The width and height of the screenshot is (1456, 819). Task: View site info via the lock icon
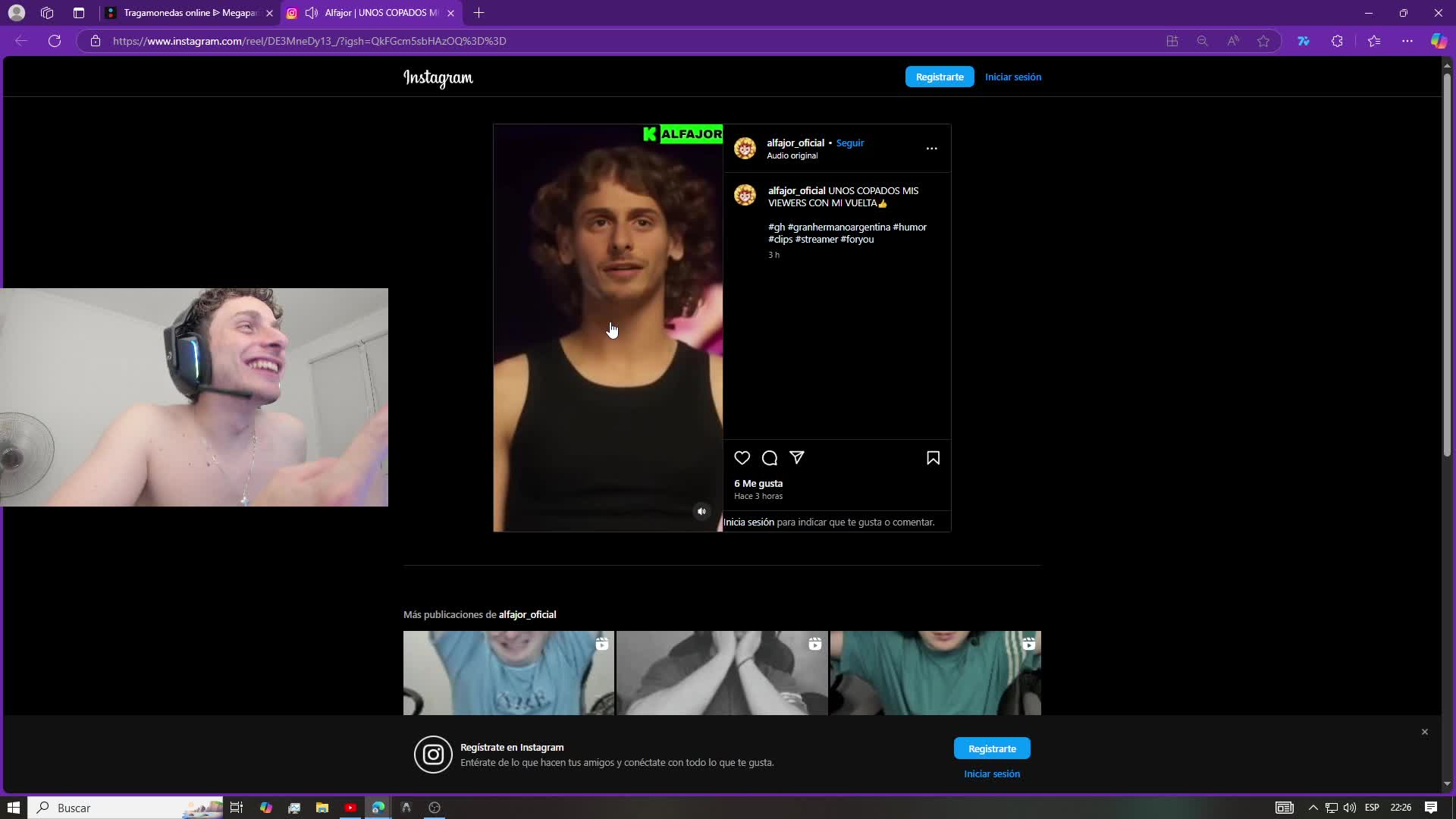[x=95, y=41]
